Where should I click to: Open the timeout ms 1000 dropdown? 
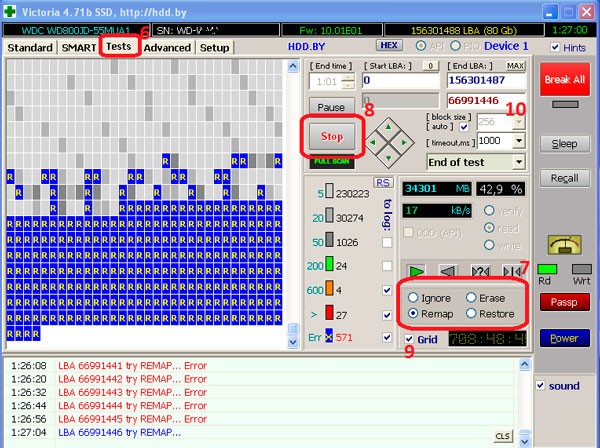point(519,141)
